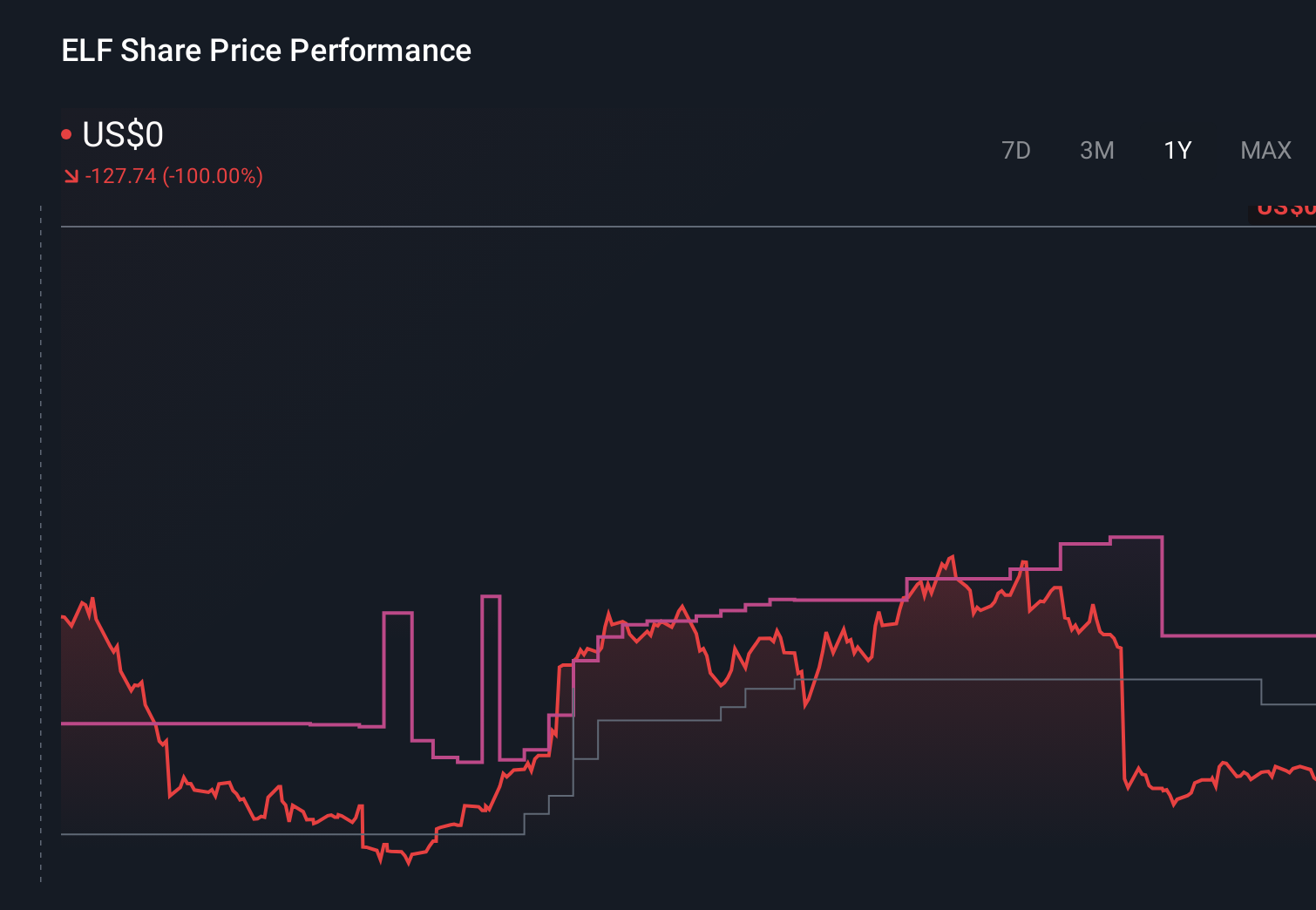1316x910 pixels.
Task: Click the red legend dot beside US$0
Action: 65,132
